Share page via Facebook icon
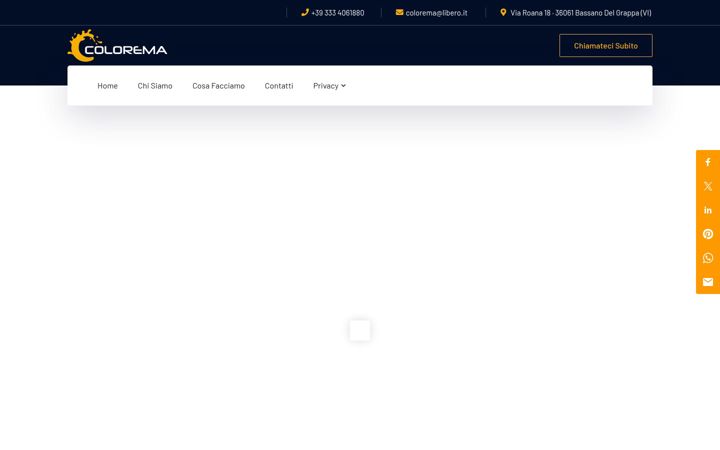Image resolution: width=720 pixels, height=450 pixels. (x=708, y=162)
